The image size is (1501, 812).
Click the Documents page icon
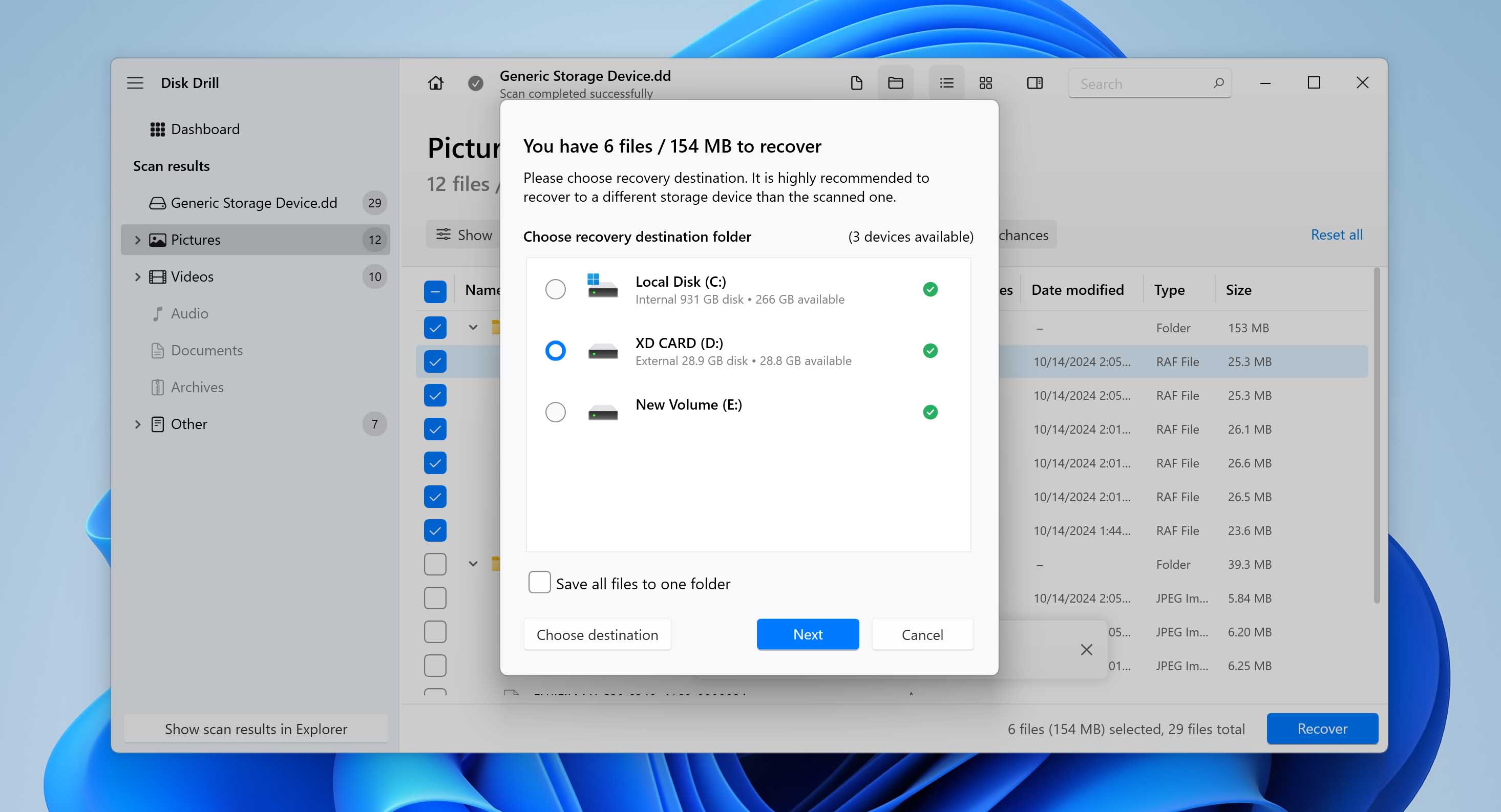pos(157,351)
